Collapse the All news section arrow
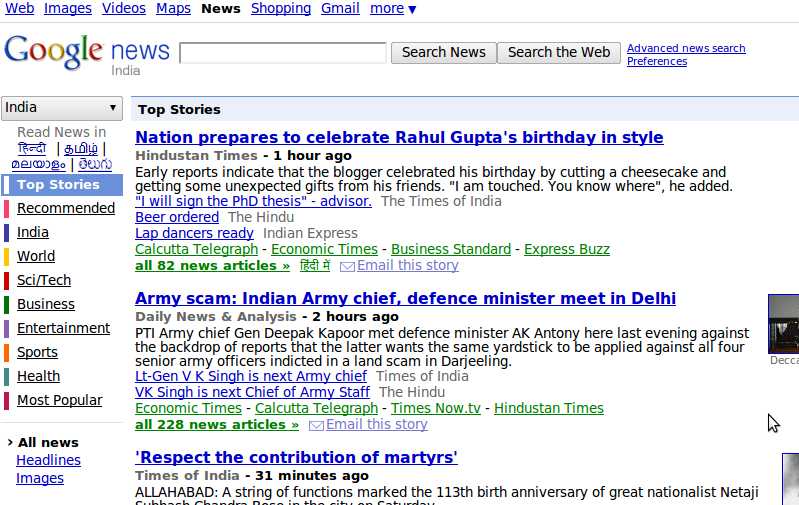The image size is (799, 505). (x=10, y=443)
